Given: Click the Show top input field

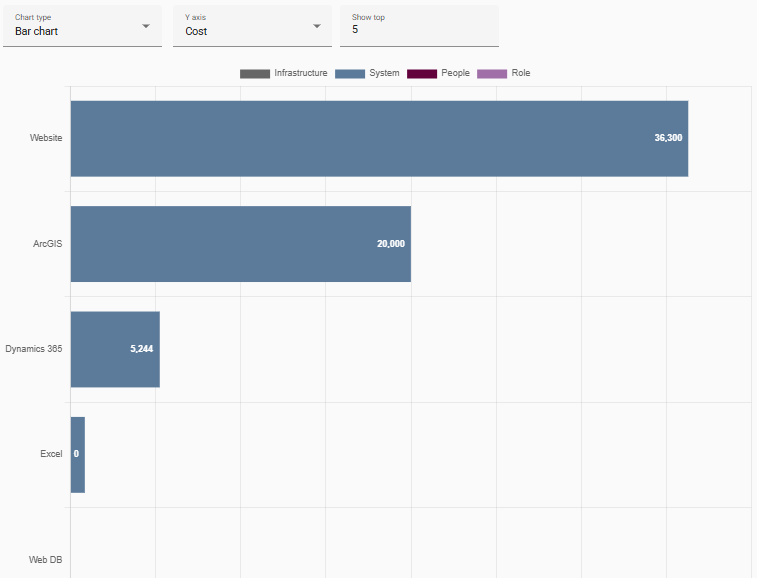Looking at the screenshot, I should pyautogui.click(x=420, y=26).
